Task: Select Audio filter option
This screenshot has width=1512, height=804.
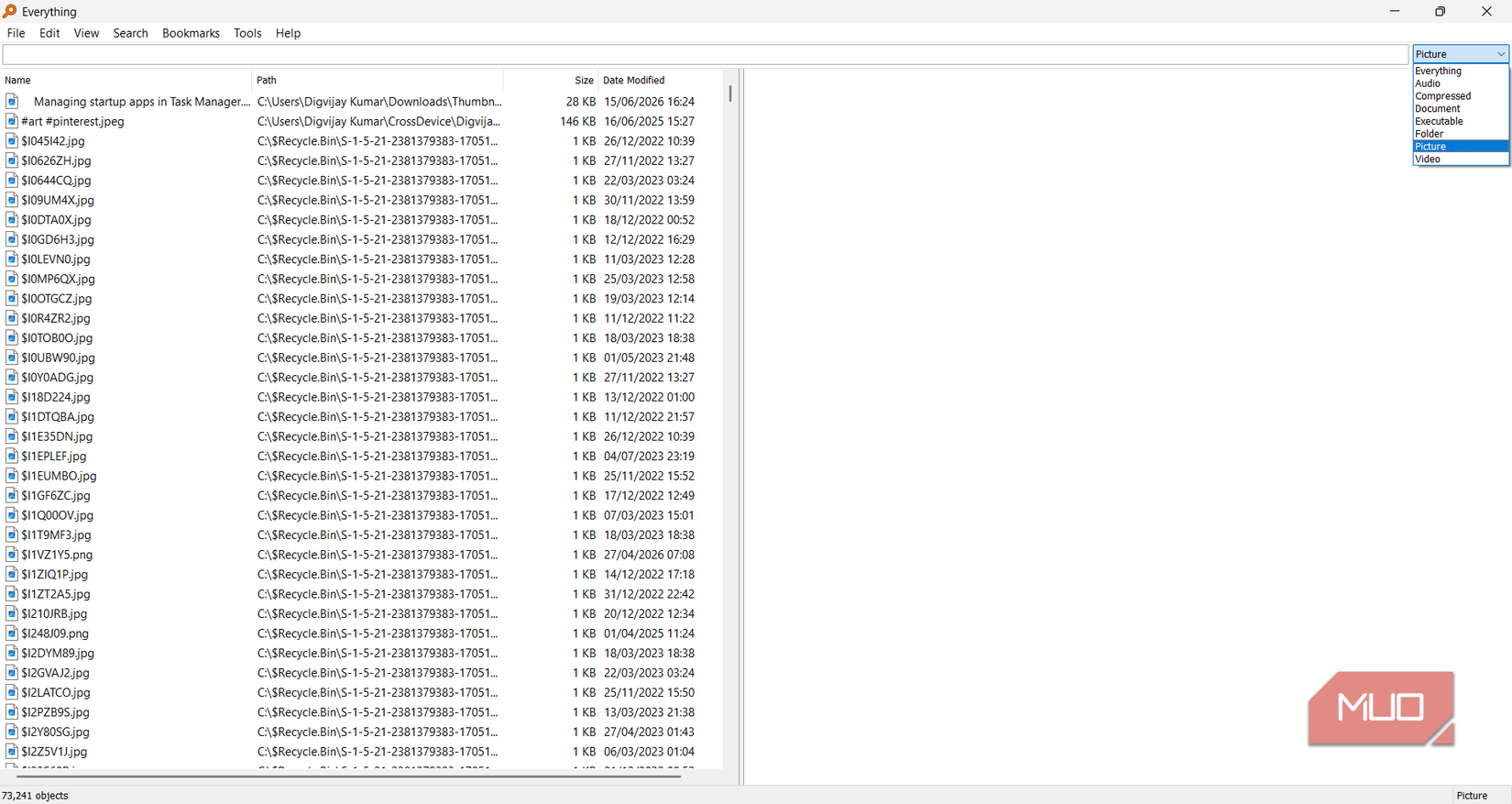Action: pyautogui.click(x=1461, y=83)
